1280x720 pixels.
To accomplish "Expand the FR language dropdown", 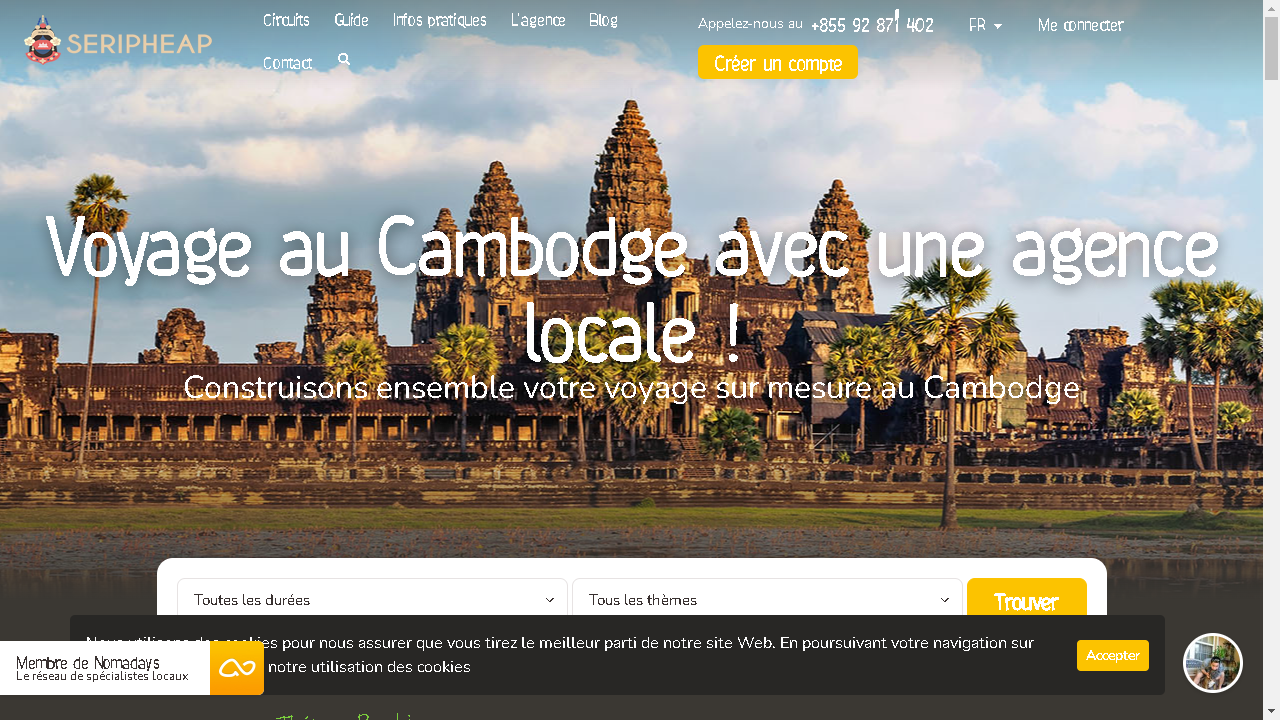I will pos(985,25).
